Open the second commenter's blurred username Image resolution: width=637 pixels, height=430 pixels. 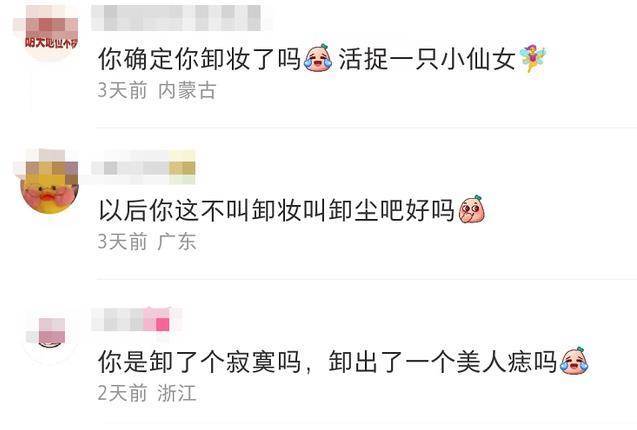(x=143, y=168)
